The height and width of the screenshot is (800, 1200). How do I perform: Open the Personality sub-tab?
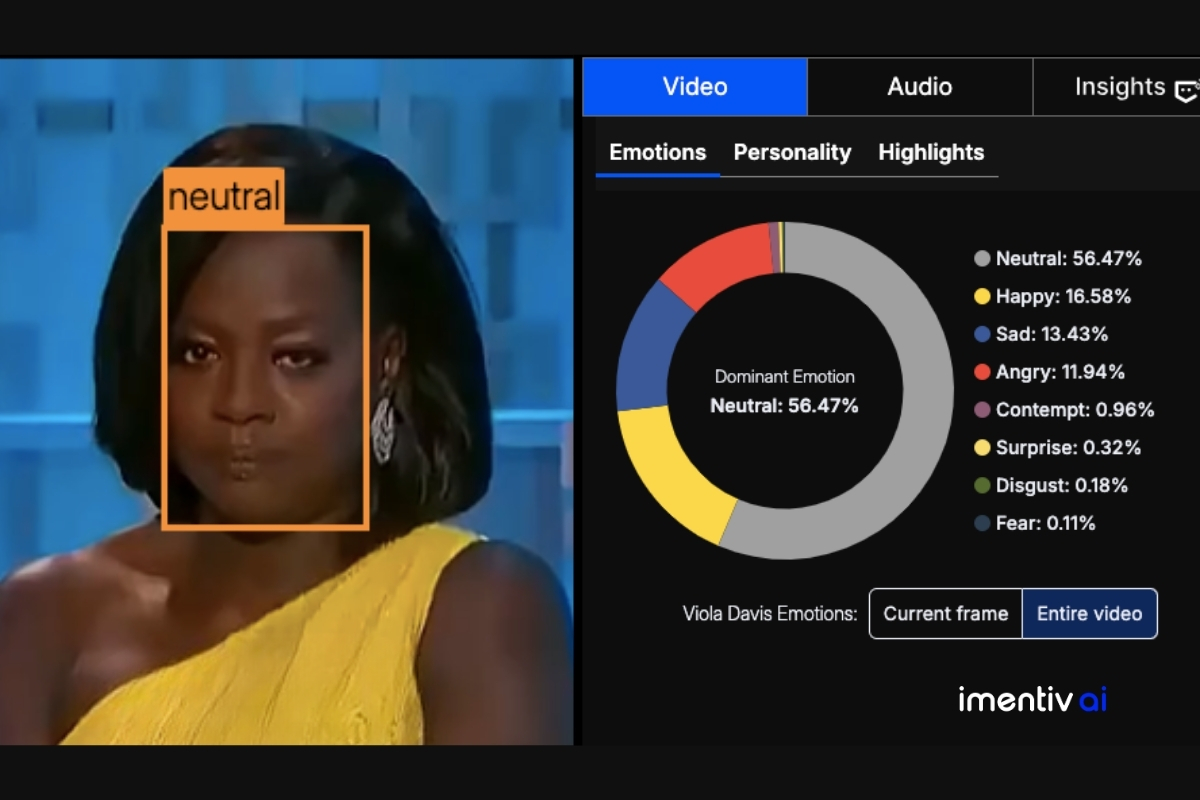tap(792, 152)
